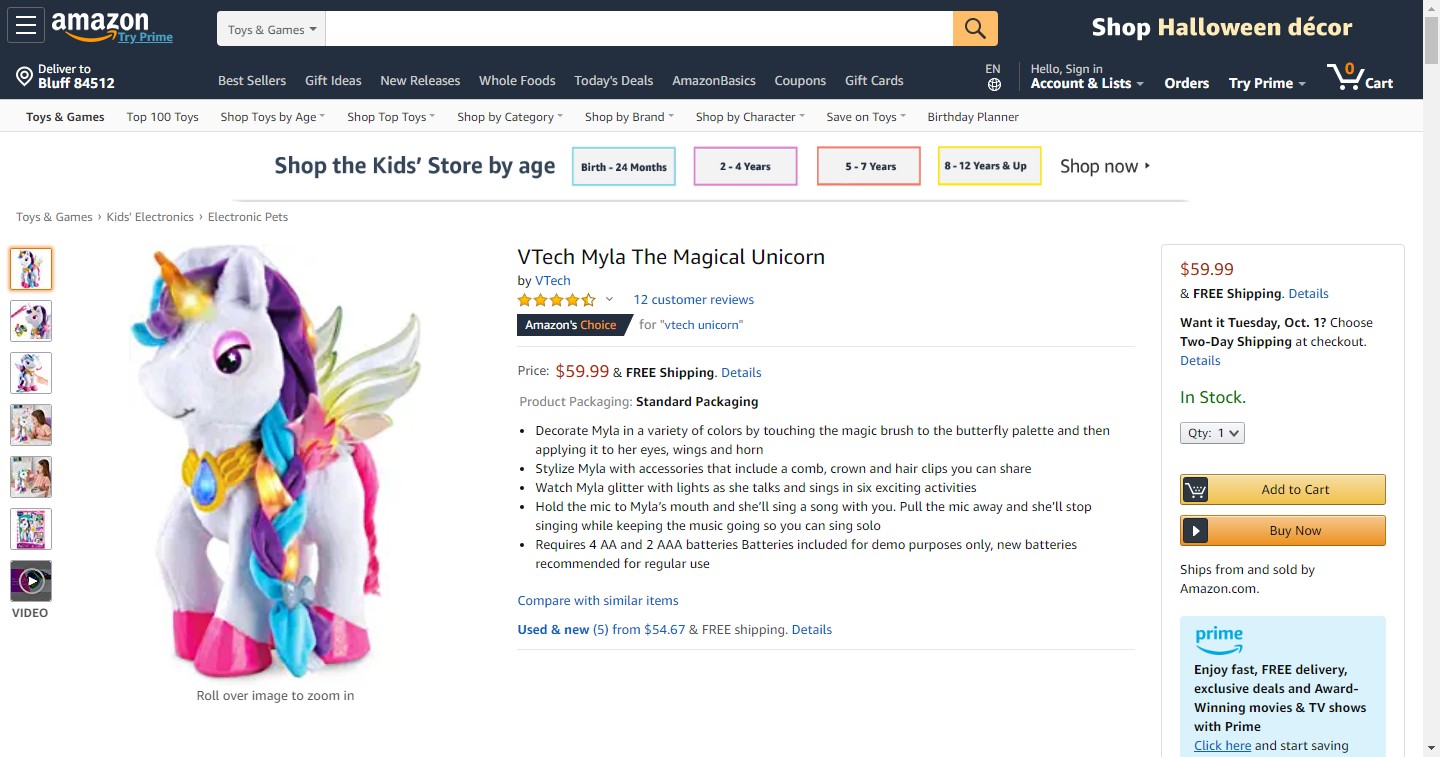Click the star rating icons
Image resolution: width=1440 pixels, height=757 pixels.
coord(556,300)
